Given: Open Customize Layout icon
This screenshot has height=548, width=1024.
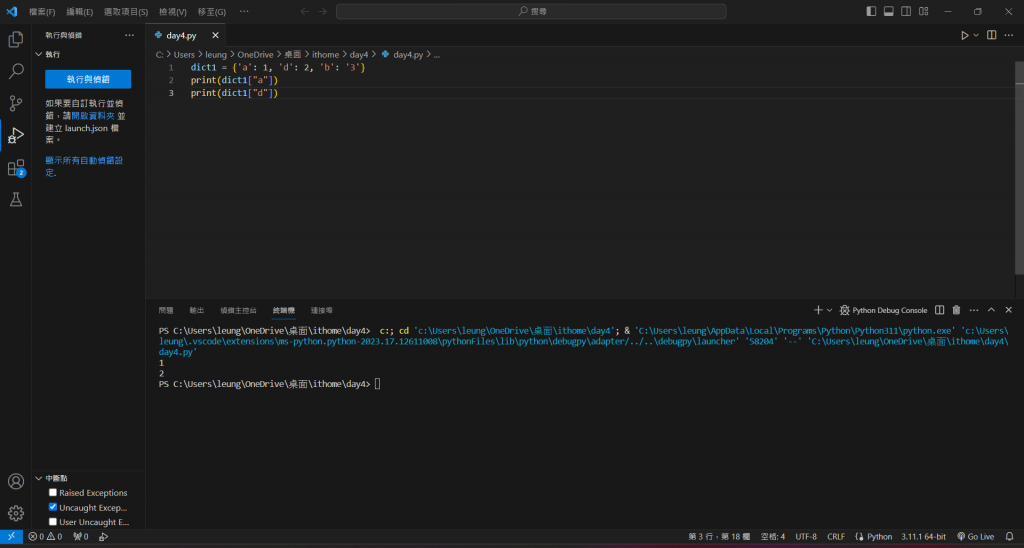Looking at the screenshot, I should (924, 11).
